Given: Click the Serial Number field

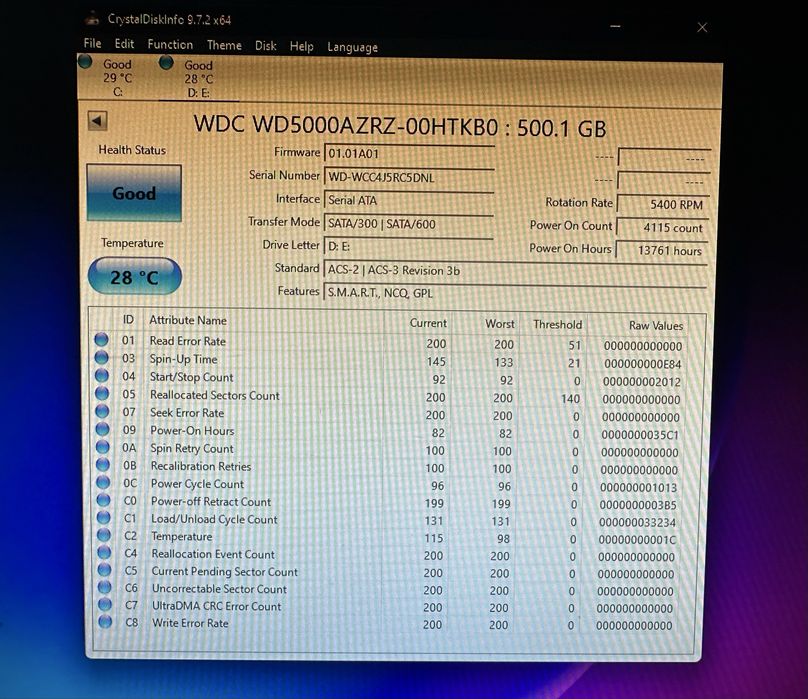Looking at the screenshot, I should pyautogui.click(x=409, y=177).
